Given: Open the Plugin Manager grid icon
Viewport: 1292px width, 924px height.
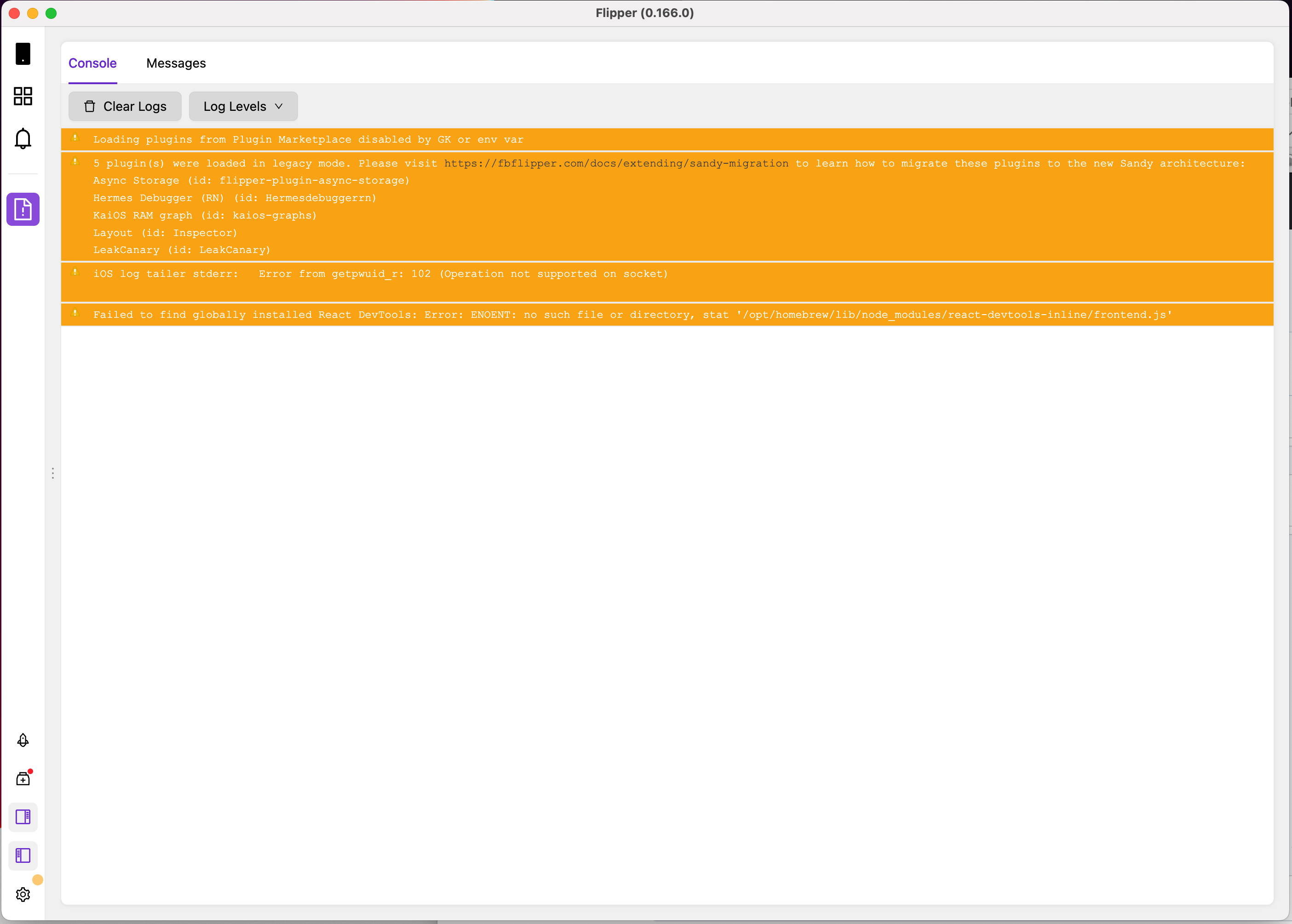Looking at the screenshot, I should point(23,96).
